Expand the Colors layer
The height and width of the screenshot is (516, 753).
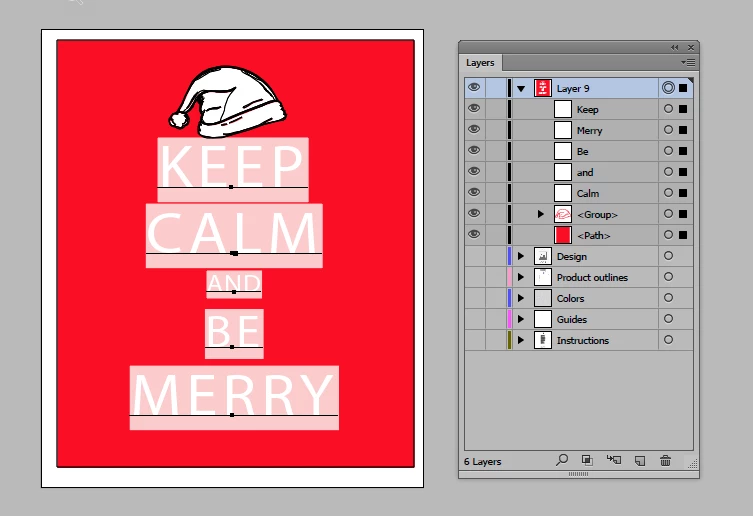click(521, 298)
